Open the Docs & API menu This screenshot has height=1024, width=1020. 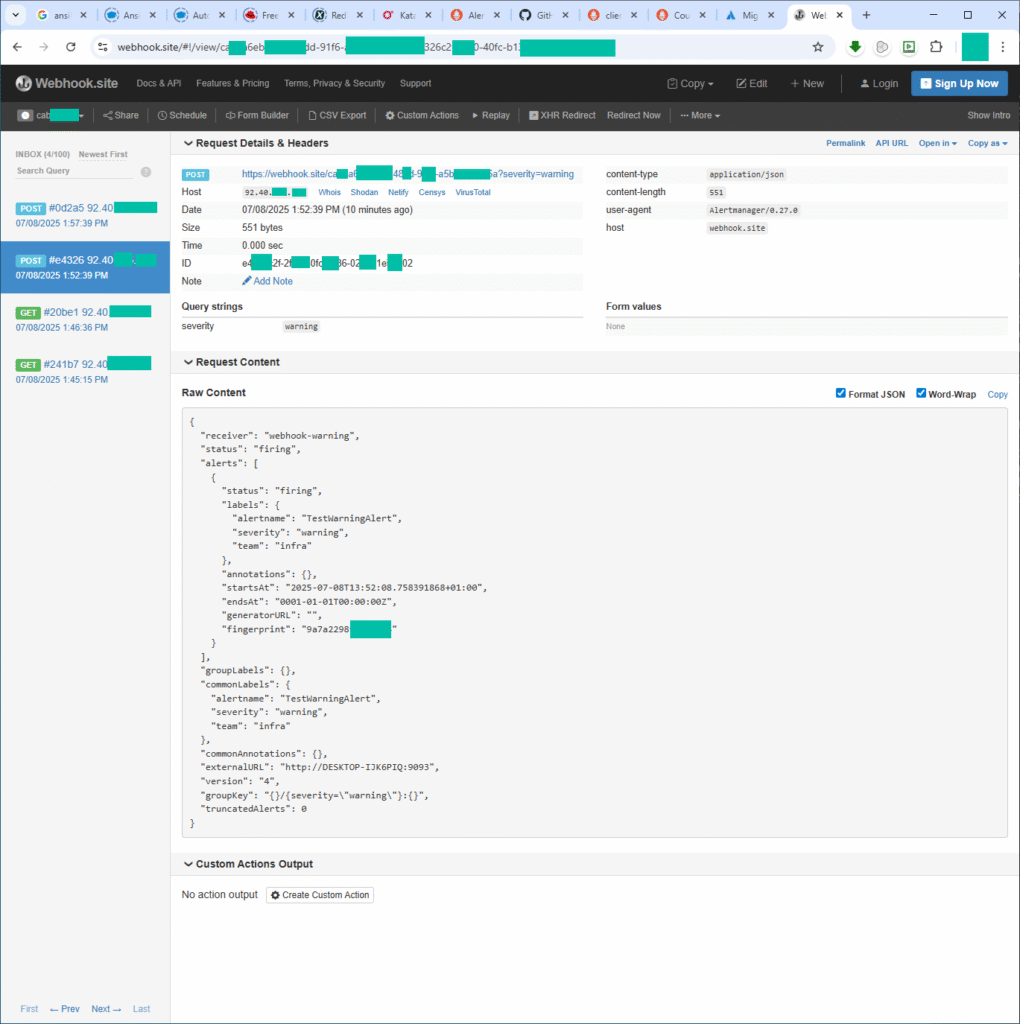point(159,84)
